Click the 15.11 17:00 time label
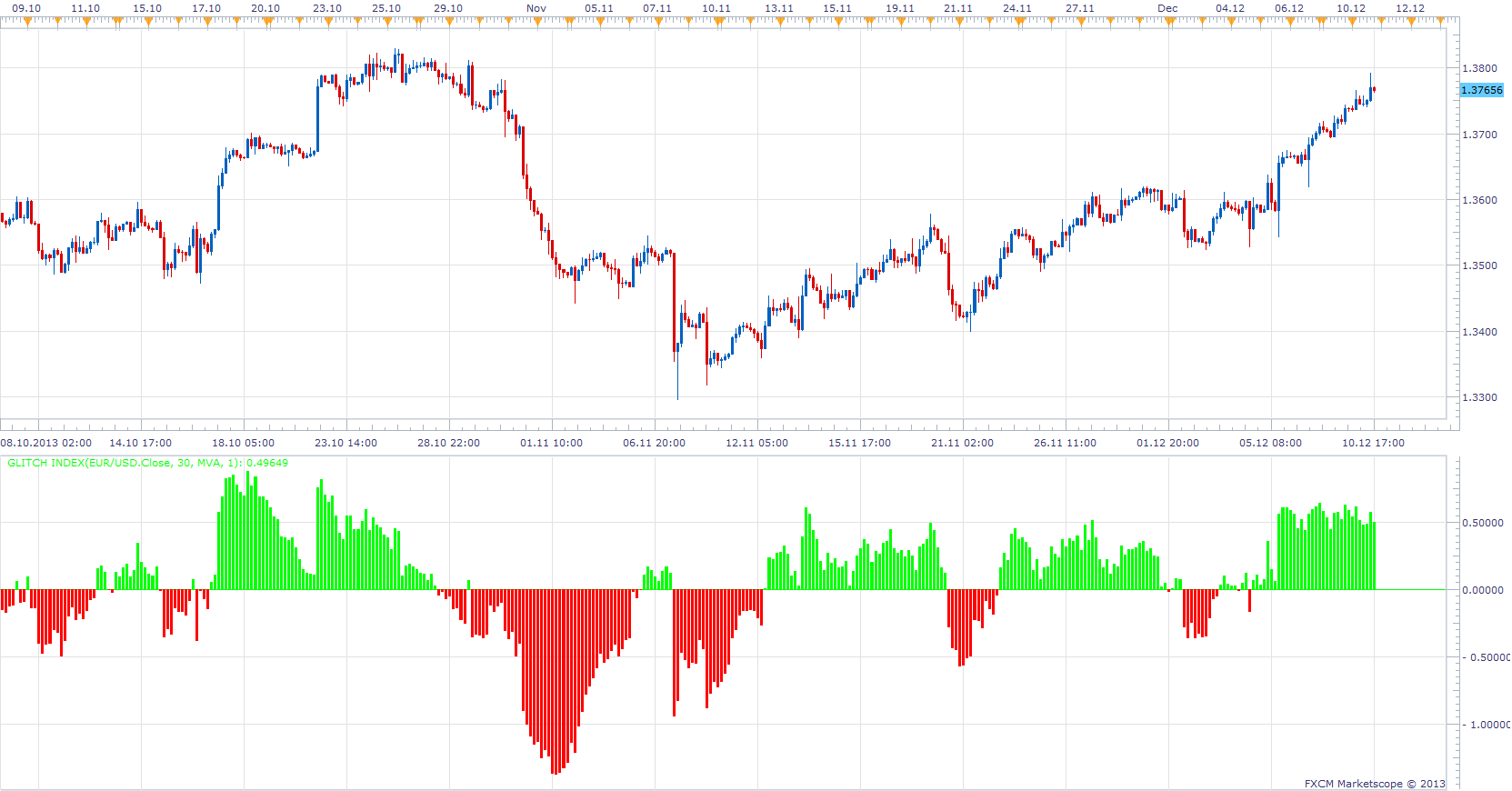The width and height of the screenshot is (1512, 791). click(x=859, y=443)
